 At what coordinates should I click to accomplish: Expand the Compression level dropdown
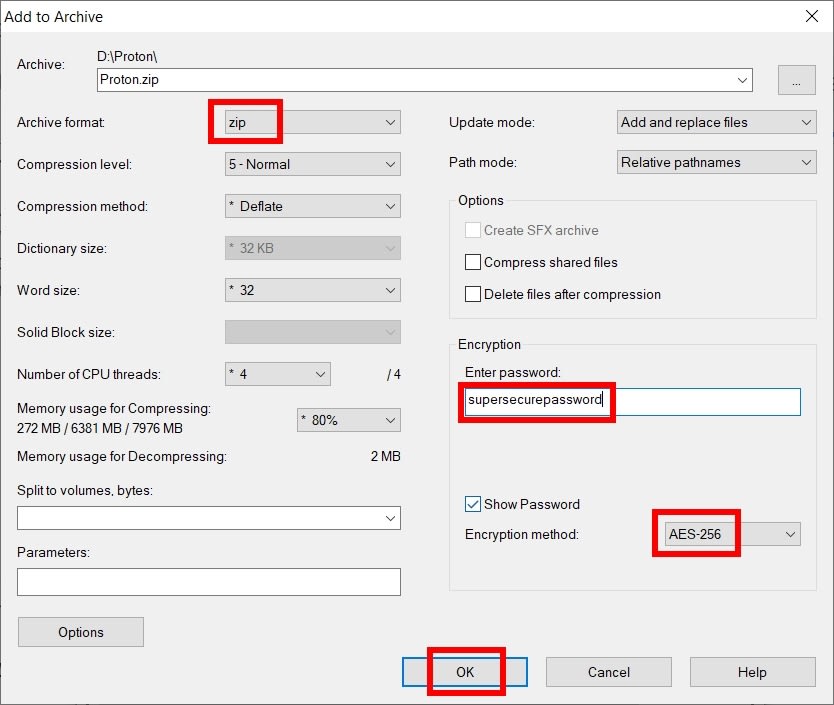[313, 164]
